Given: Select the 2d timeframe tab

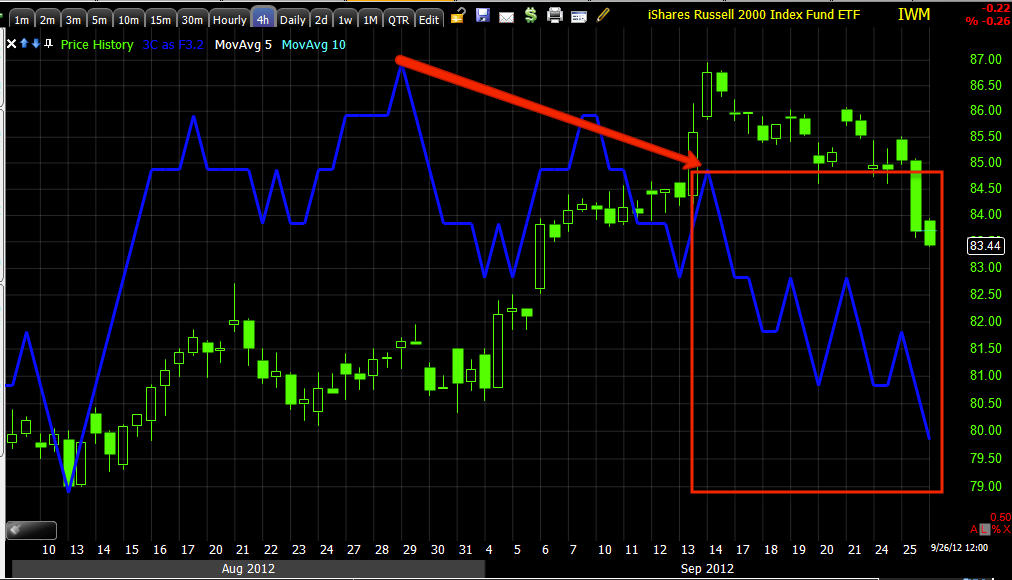Looking at the screenshot, I should pos(321,20).
